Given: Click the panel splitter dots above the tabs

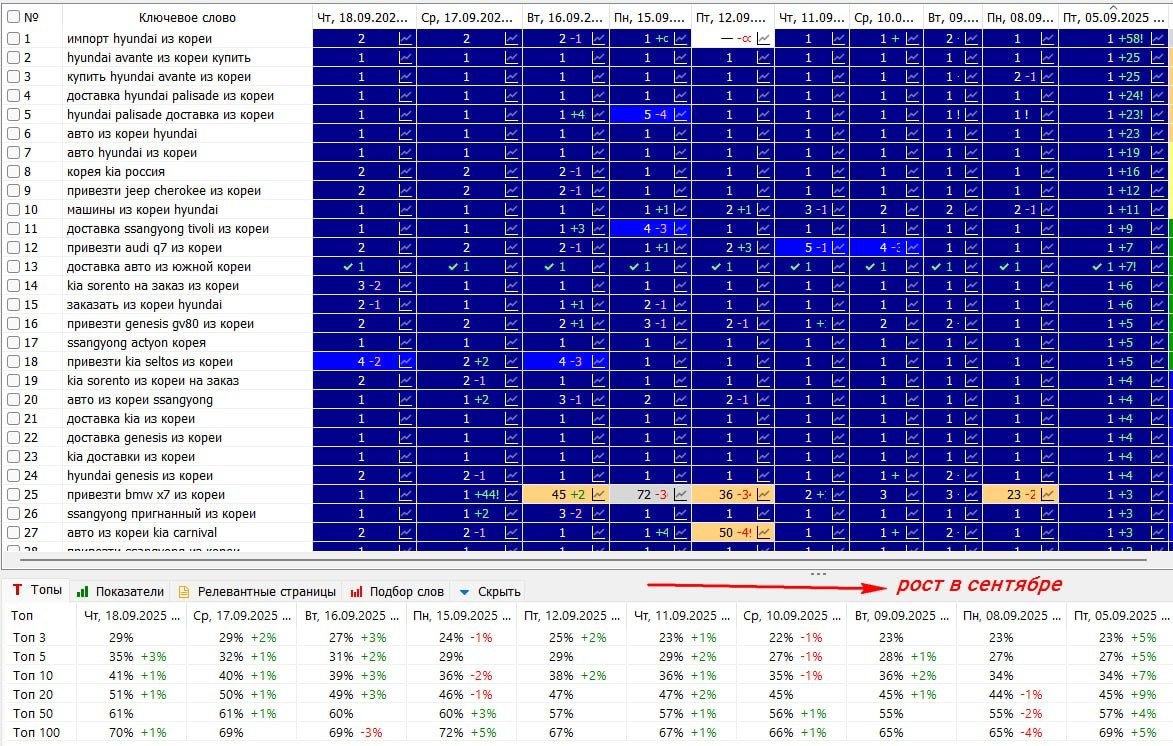Looking at the screenshot, I should (818, 574).
